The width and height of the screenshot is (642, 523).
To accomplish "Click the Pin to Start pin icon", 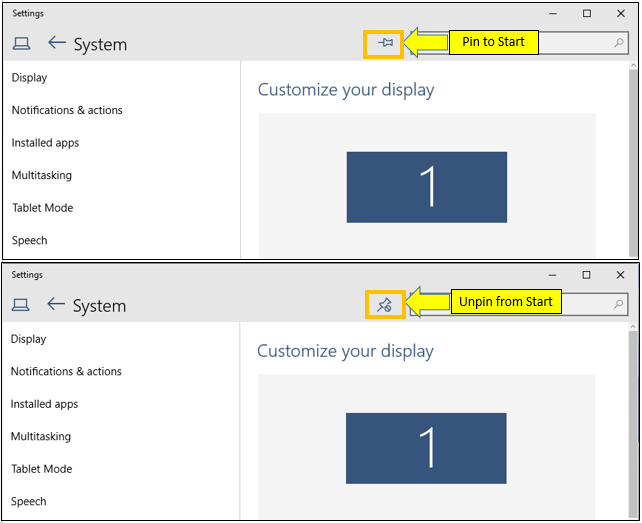I will click(385, 42).
